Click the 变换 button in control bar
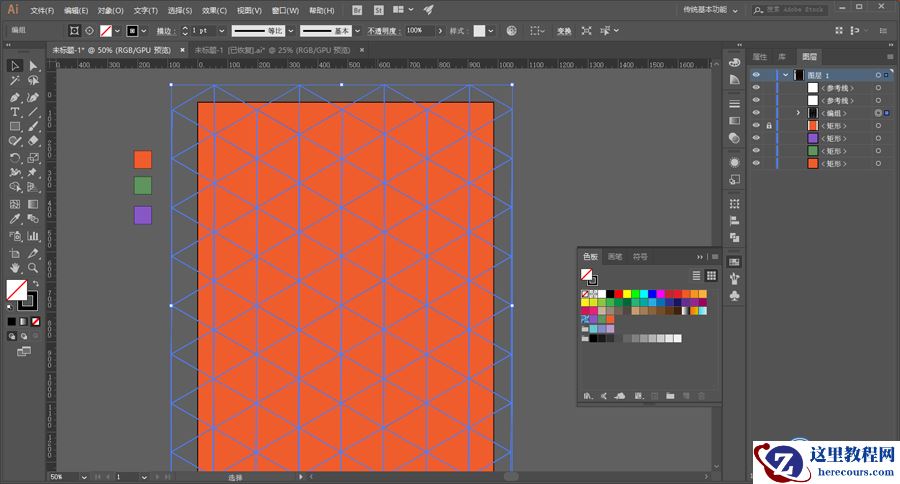The width and height of the screenshot is (900, 484). point(564,31)
